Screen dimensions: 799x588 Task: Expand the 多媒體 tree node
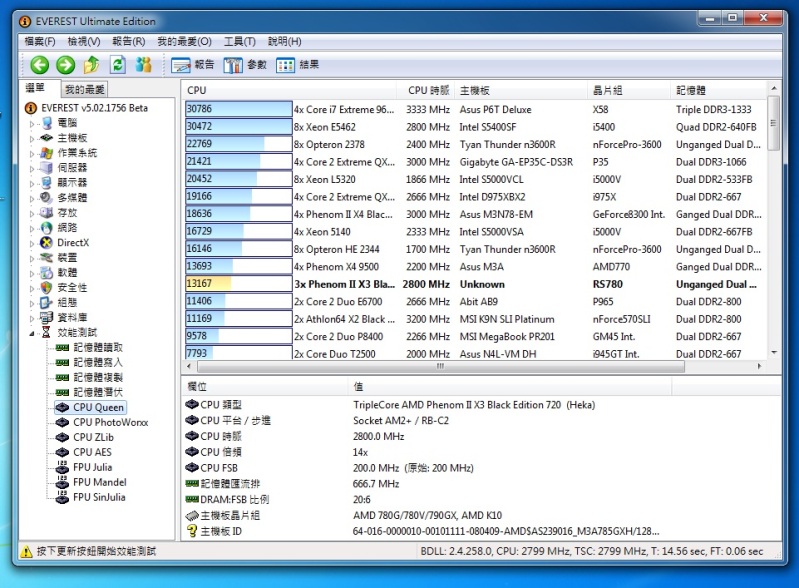click(x=32, y=198)
